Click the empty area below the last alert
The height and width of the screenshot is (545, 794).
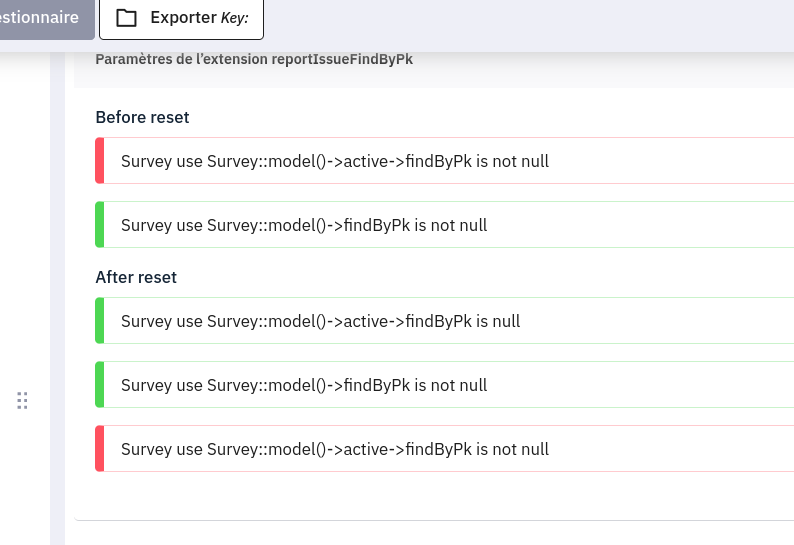click(430, 495)
